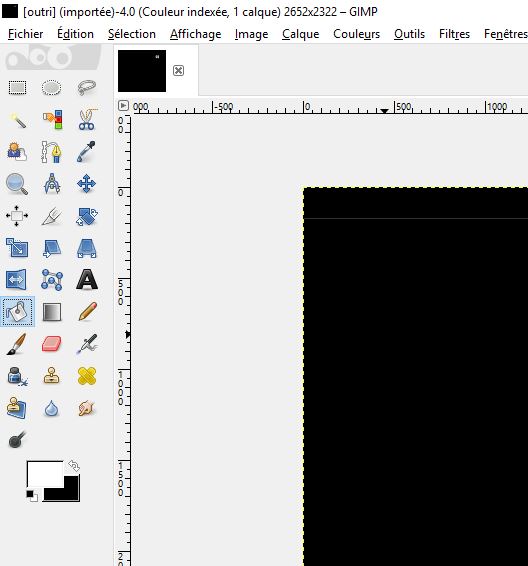This screenshot has height=566, width=528.
Task: Select the Flip tool
Action: 17,280
